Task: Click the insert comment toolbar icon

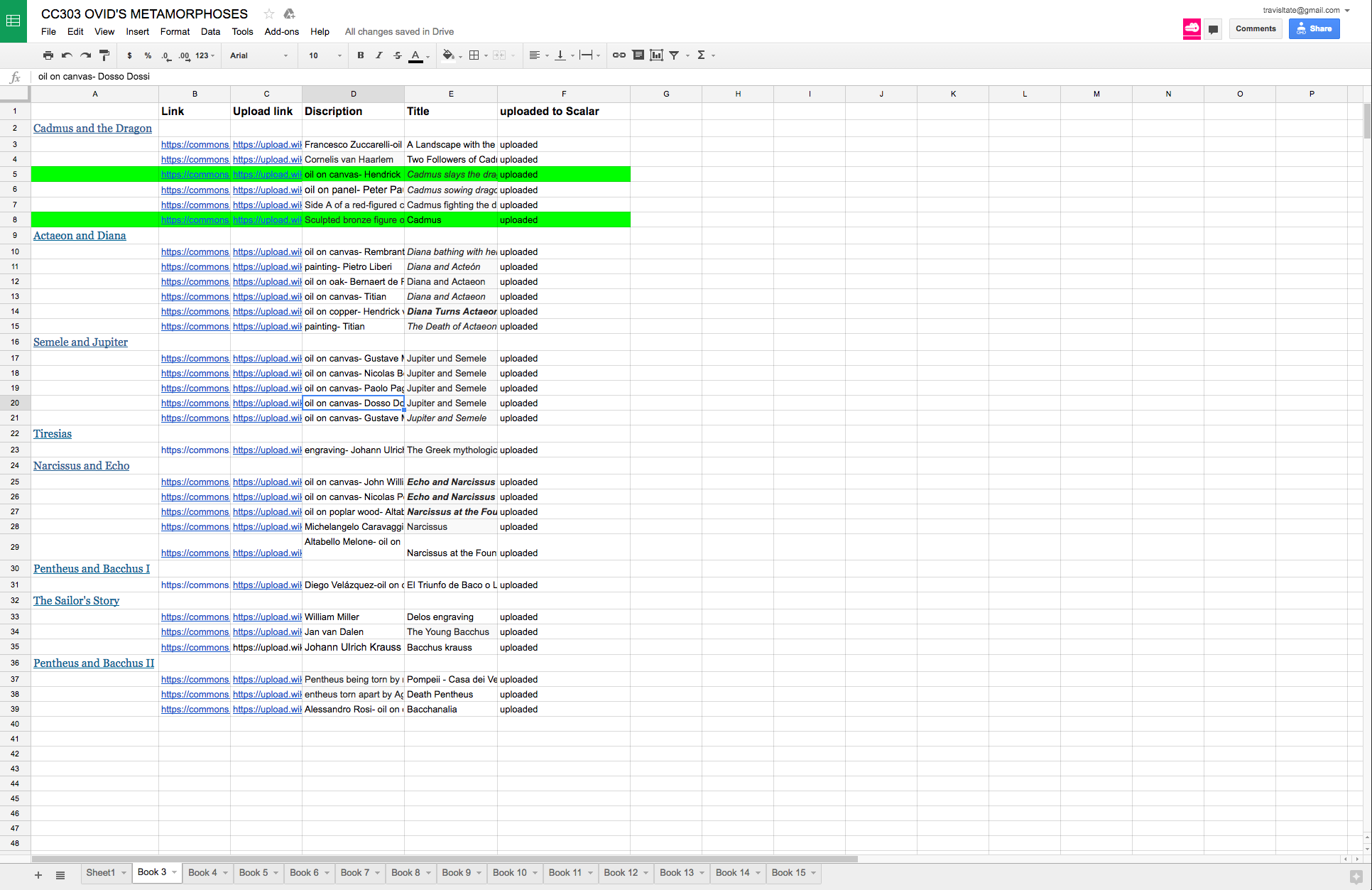Action: [638, 55]
